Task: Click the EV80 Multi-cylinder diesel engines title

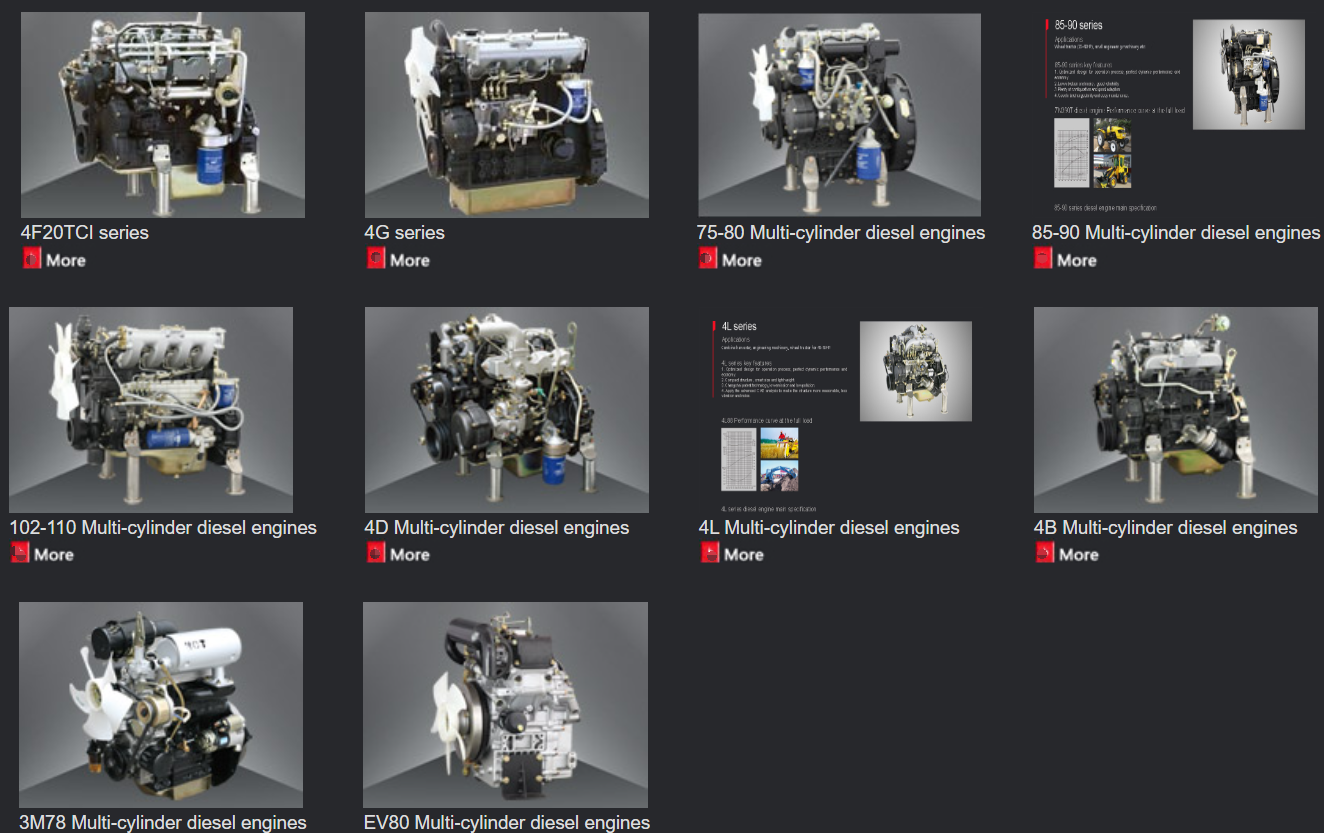Action: 507,823
